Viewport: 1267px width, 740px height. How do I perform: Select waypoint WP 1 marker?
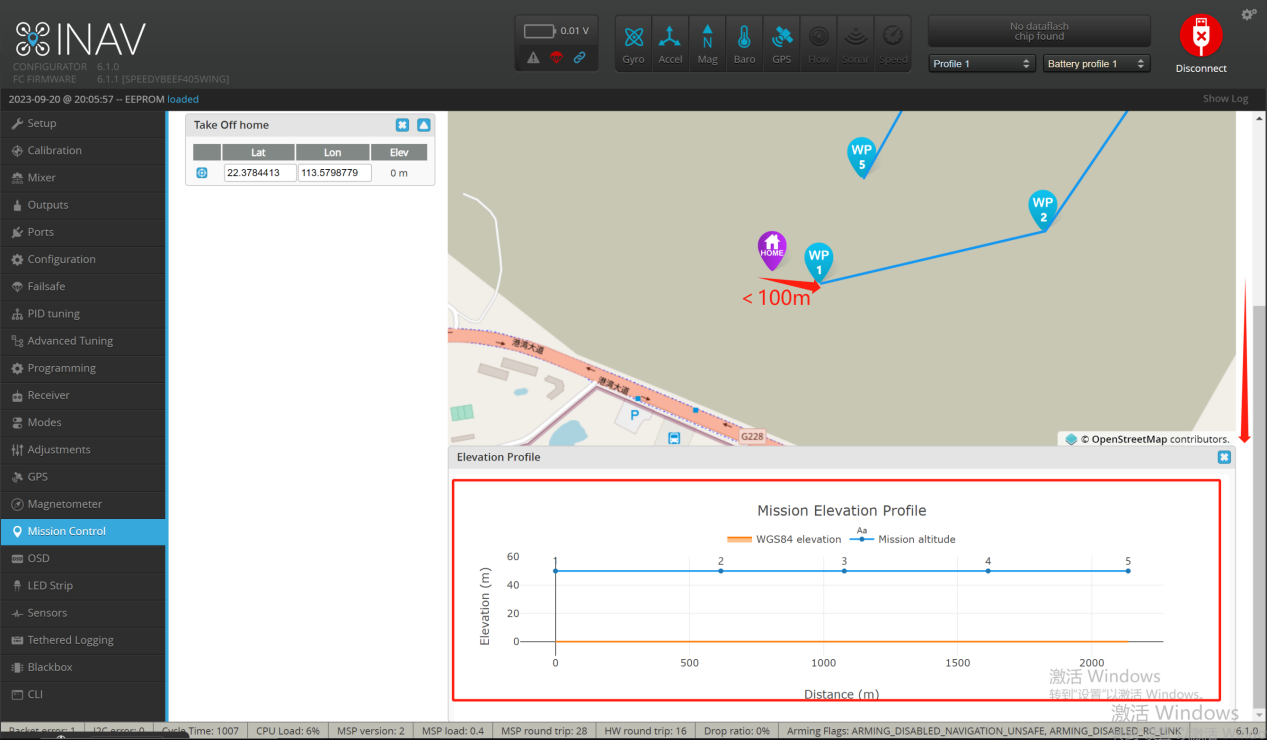(819, 262)
